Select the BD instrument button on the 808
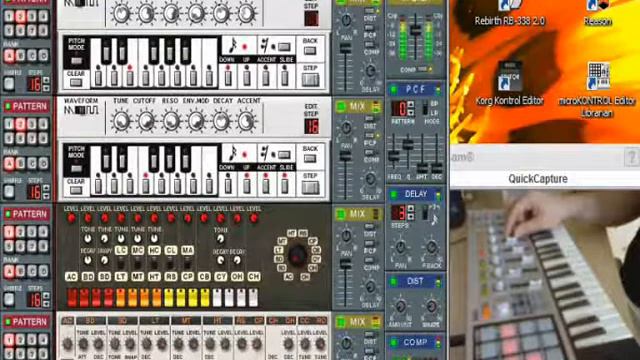Screen dimensions: 640x360 click(88, 276)
